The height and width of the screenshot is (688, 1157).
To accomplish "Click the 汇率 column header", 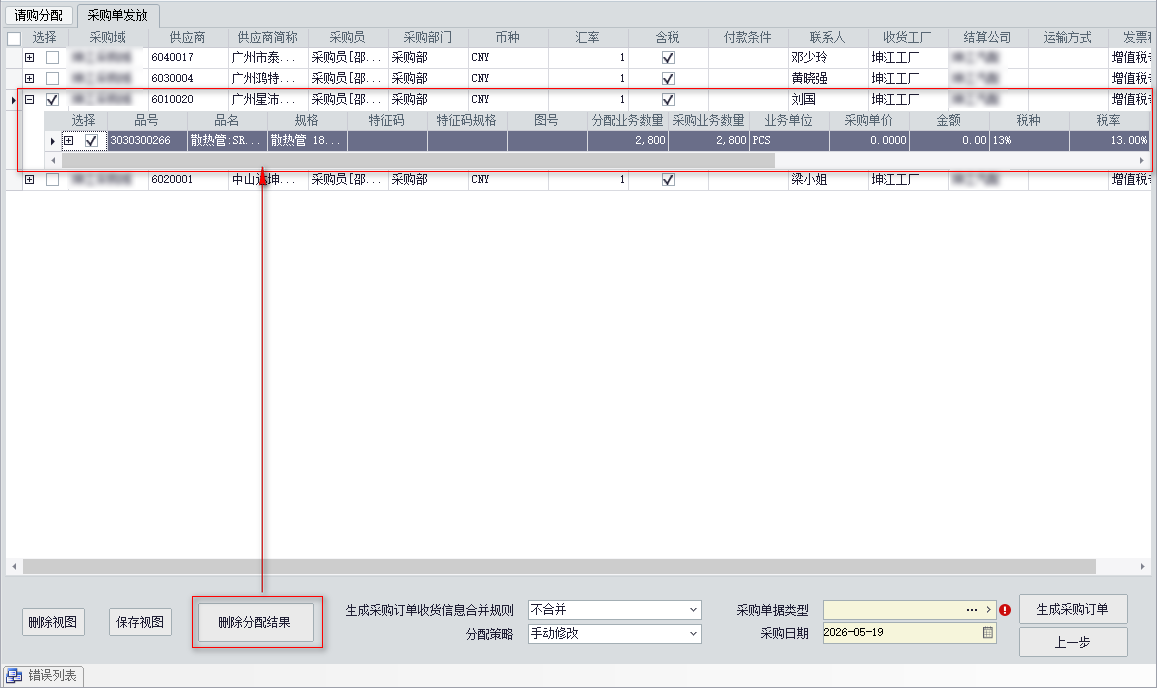I will coord(588,38).
